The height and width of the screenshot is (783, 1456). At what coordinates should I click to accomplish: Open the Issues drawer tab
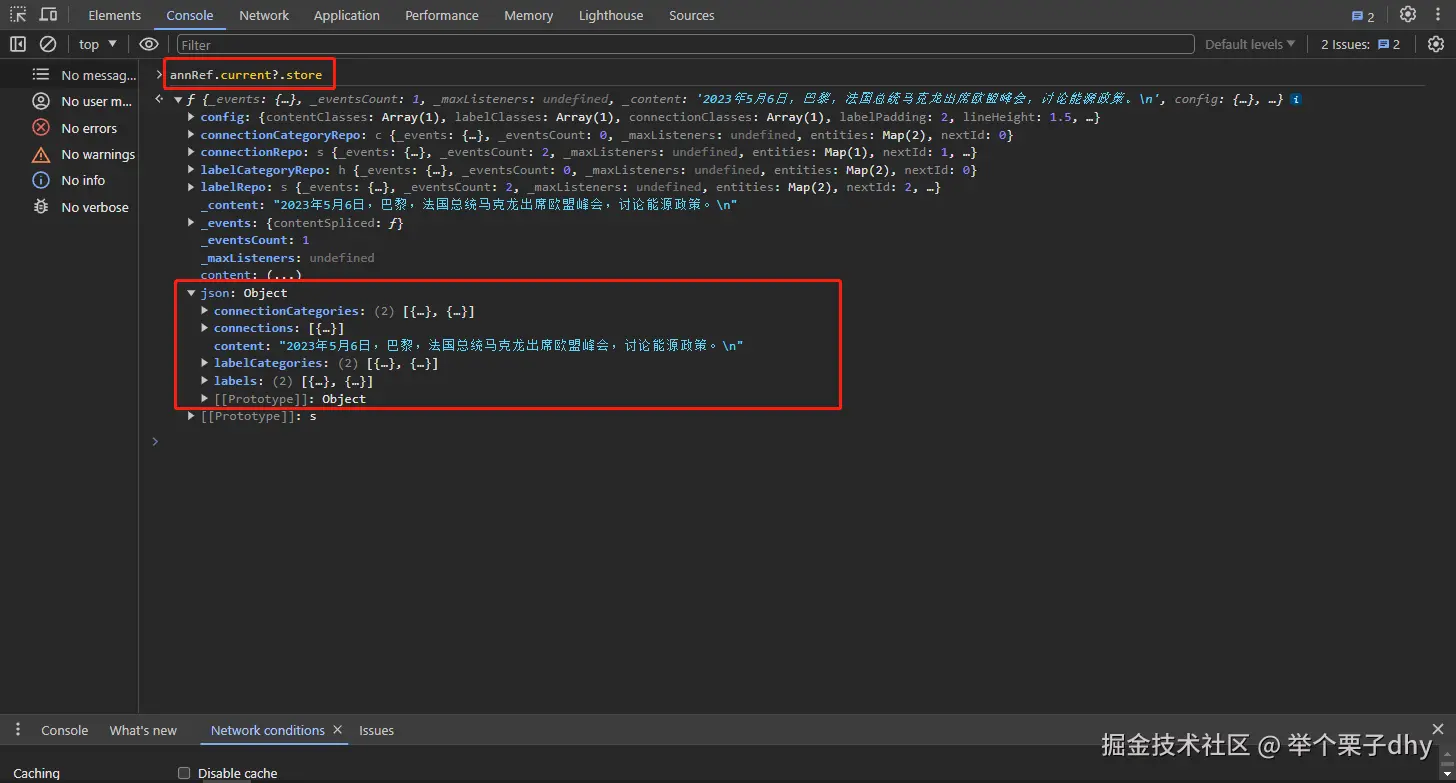pyautogui.click(x=377, y=730)
